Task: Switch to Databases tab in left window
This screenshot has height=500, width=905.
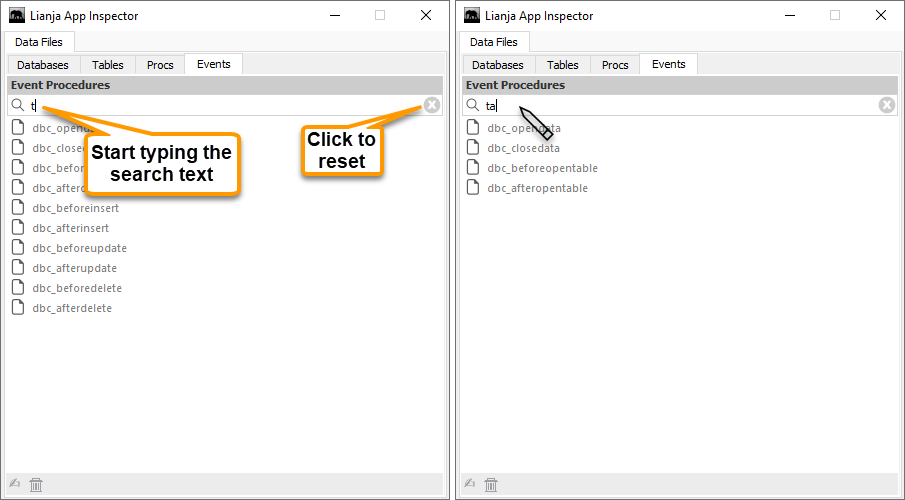Action: 42,65
